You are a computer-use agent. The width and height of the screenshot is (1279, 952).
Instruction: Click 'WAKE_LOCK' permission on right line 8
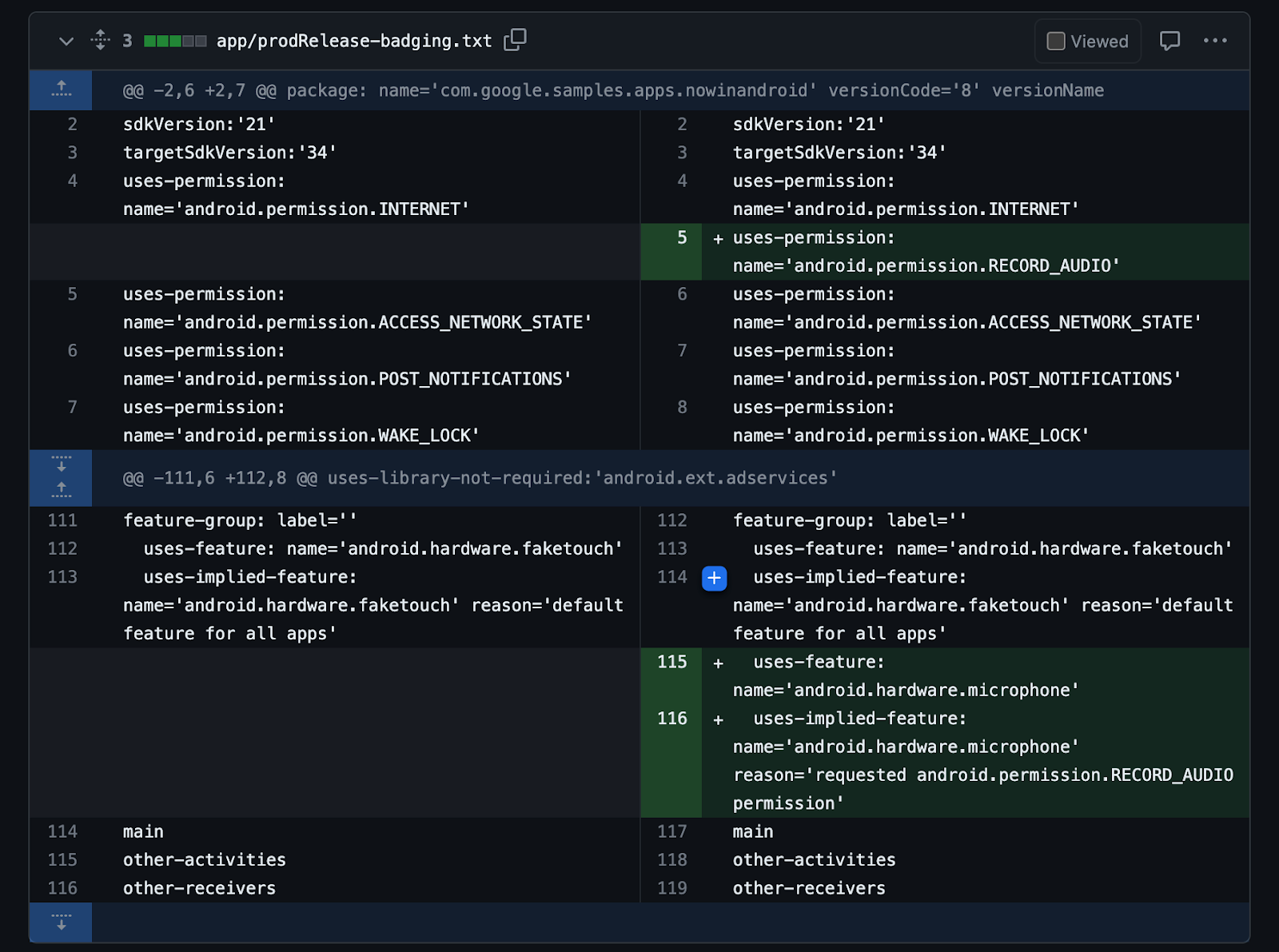(x=911, y=436)
